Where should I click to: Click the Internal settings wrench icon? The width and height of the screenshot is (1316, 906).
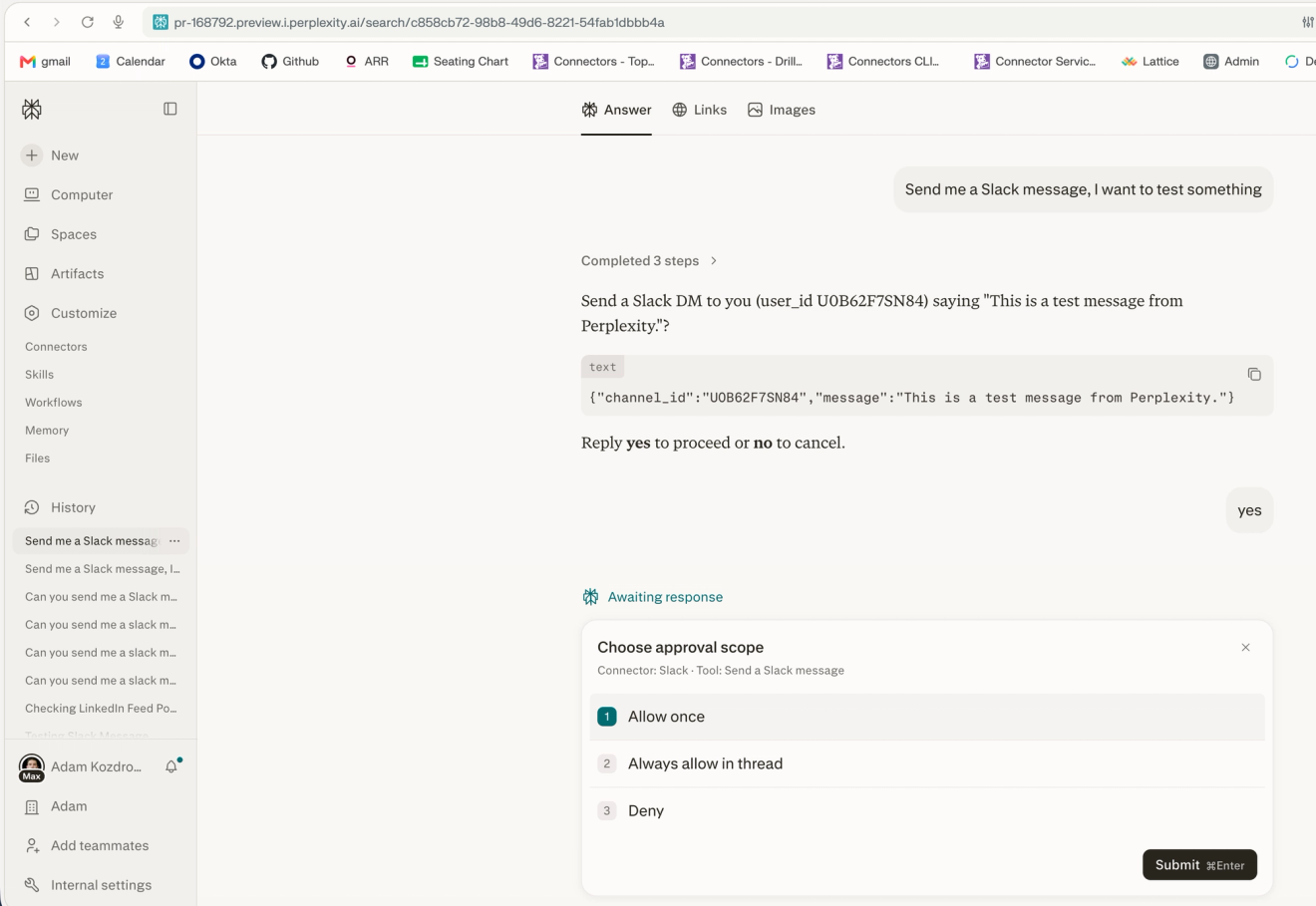pos(32,885)
